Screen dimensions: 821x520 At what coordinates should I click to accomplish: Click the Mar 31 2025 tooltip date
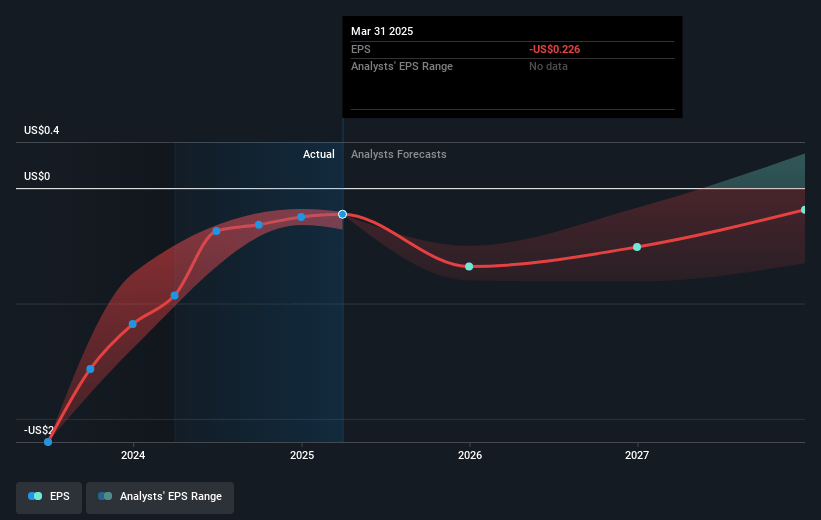(x=382, y=31)
